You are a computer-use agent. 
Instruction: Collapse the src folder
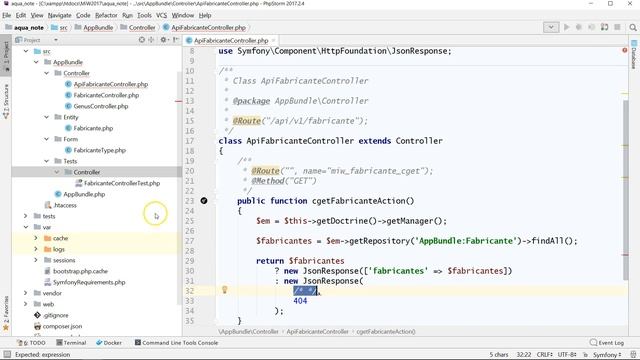click(26, 51)
